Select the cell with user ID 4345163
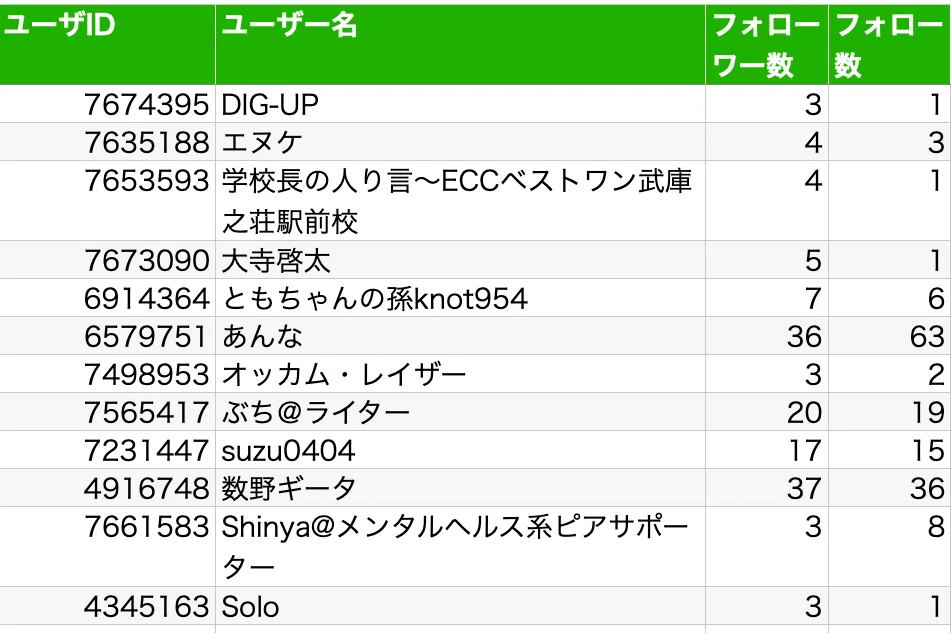This screenshot has width=951, height=633. coord(107,606)
